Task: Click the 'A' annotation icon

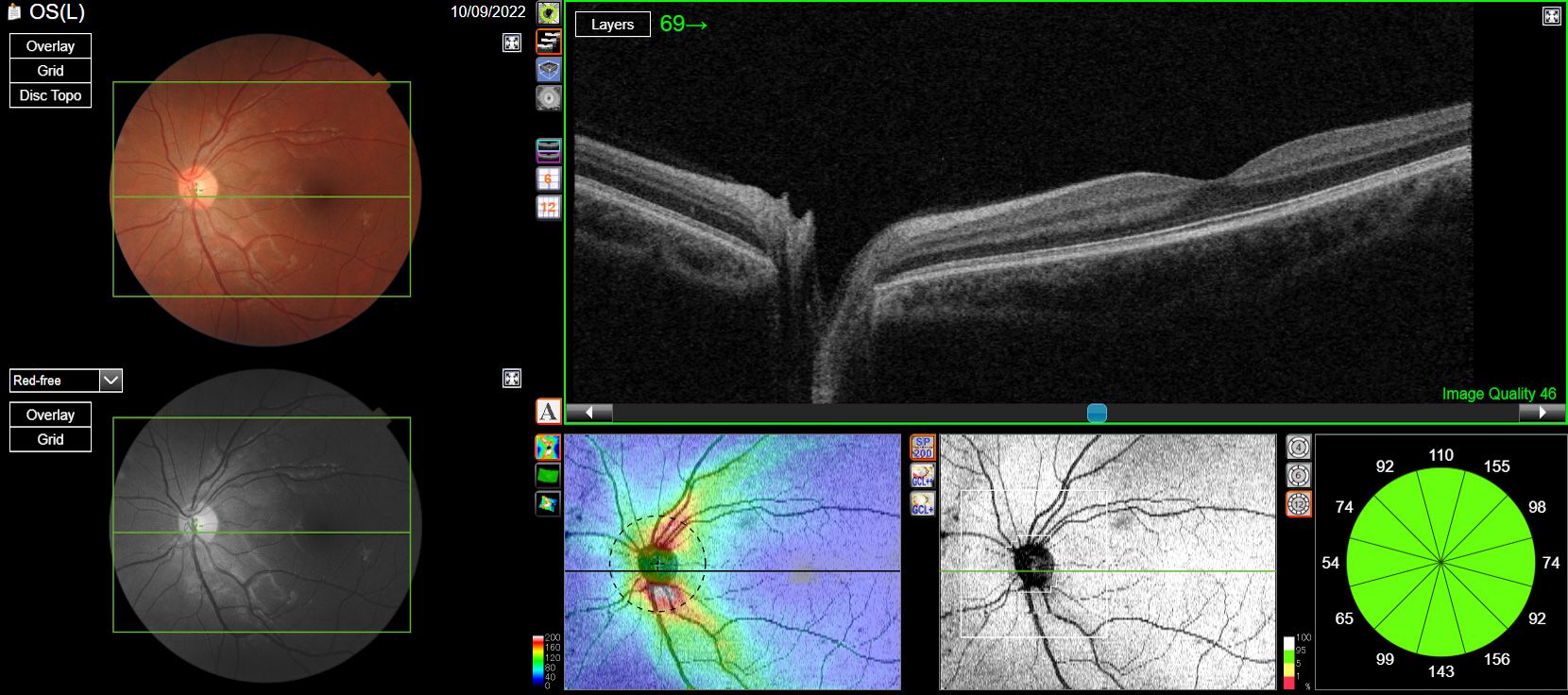Action: coord(549,412)
